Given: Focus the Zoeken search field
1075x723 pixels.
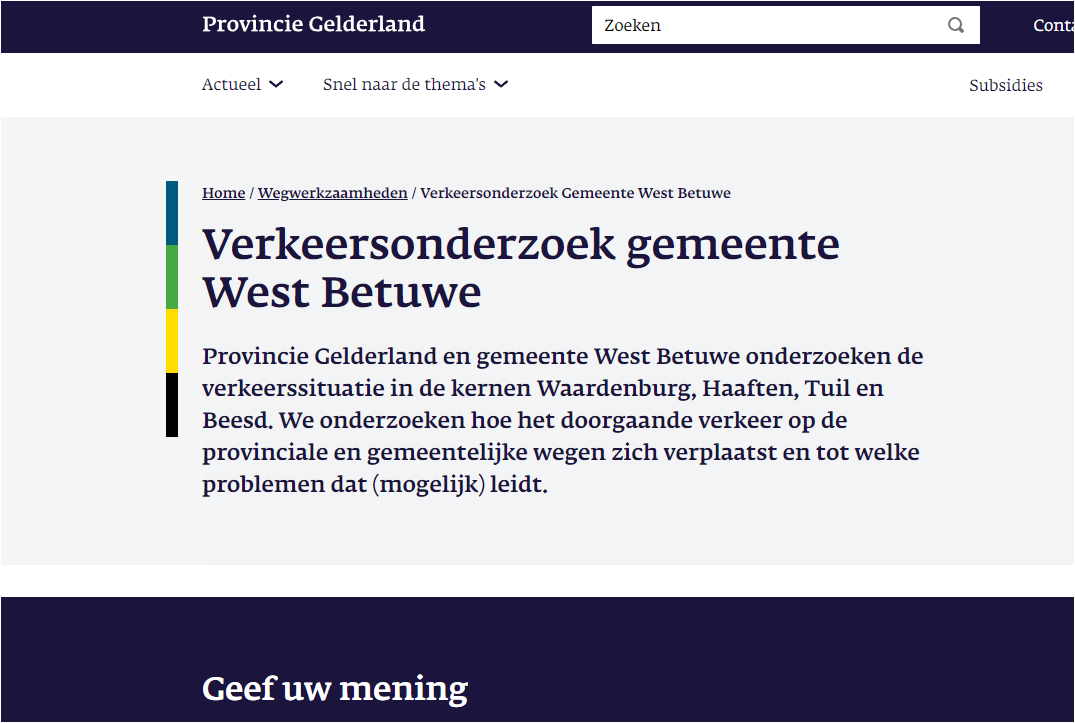Looking at the screenshot, I should 786,25.
